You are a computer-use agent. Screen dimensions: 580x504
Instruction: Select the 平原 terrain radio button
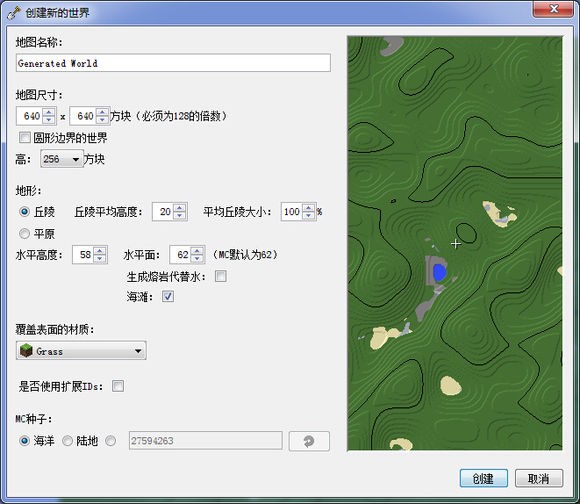coord(24,234)
